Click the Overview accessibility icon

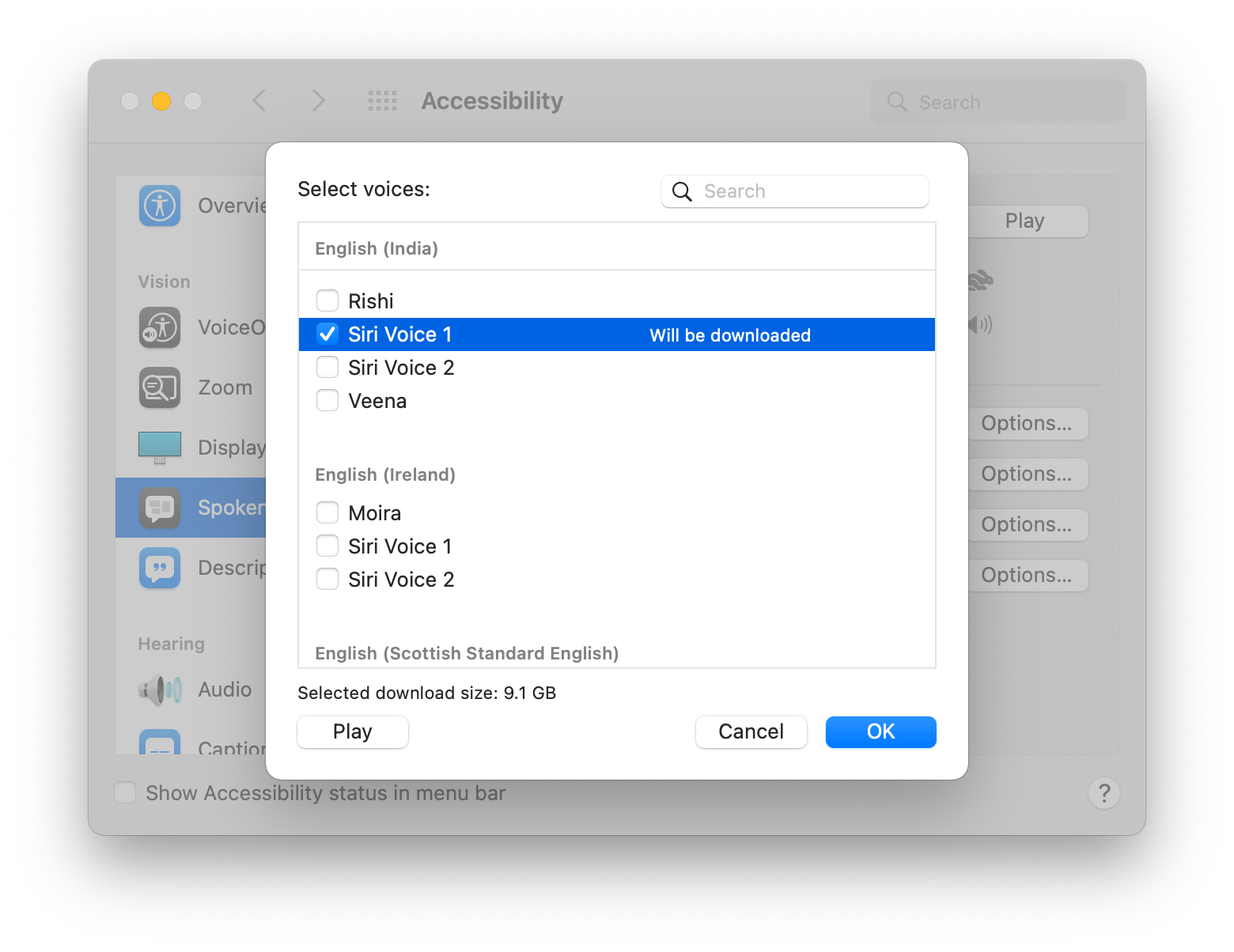coord(160,206)
